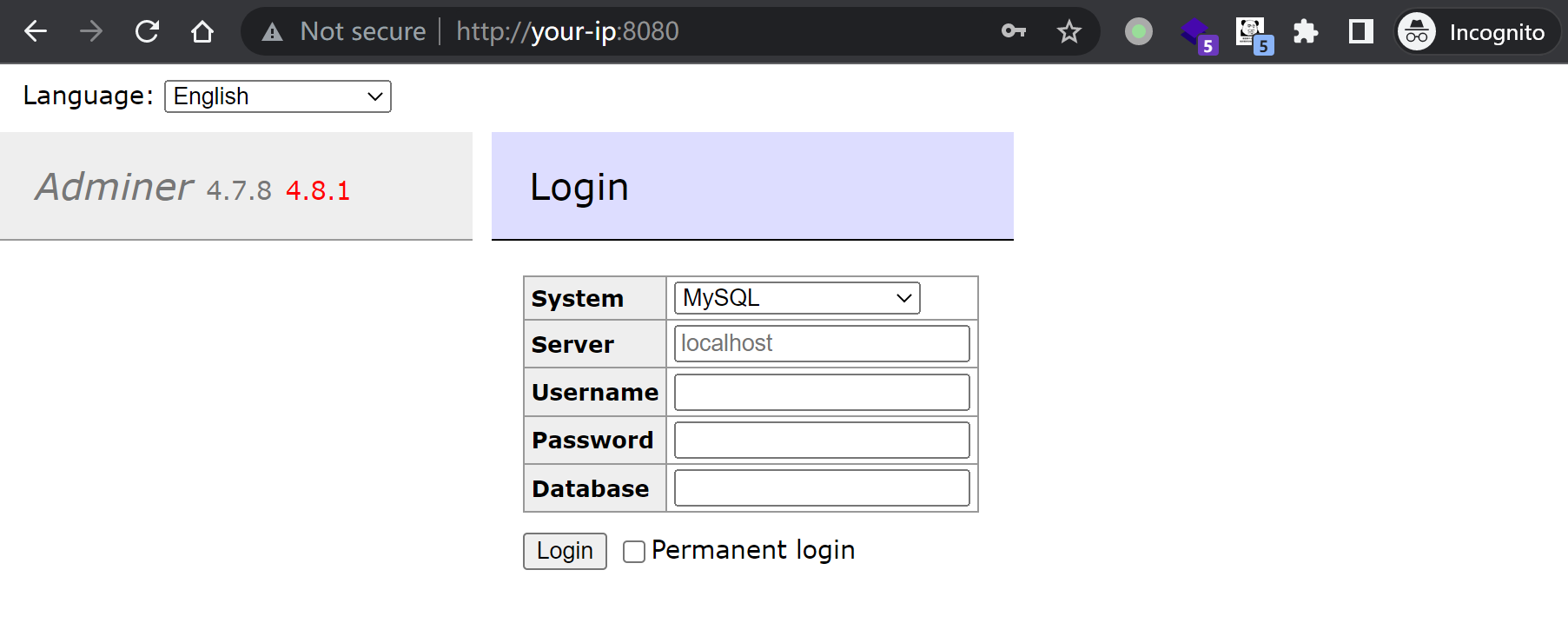Expand the System MySQL dropdown

coord(797,298)
